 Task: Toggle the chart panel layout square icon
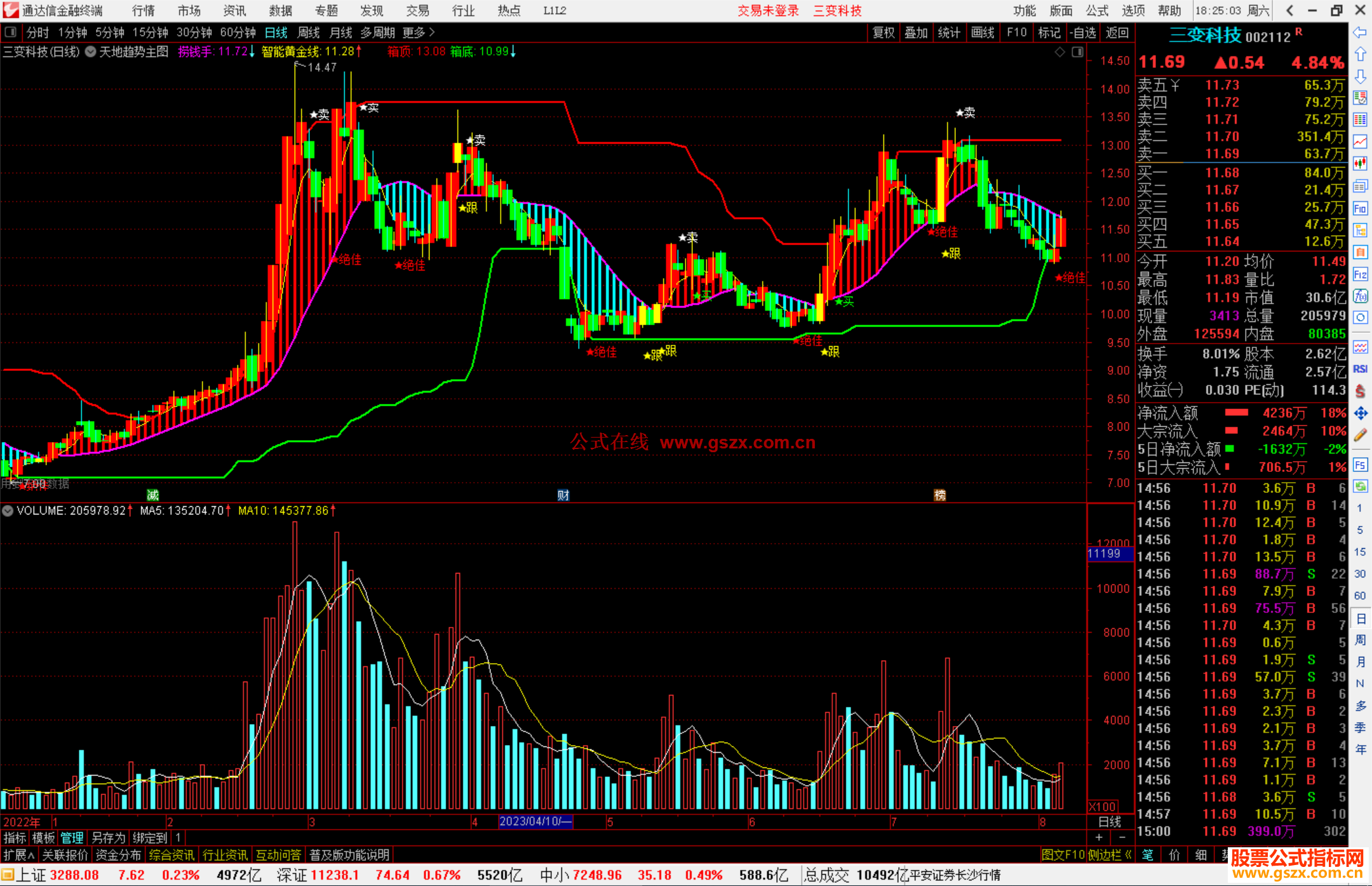tap(1077, 52)
